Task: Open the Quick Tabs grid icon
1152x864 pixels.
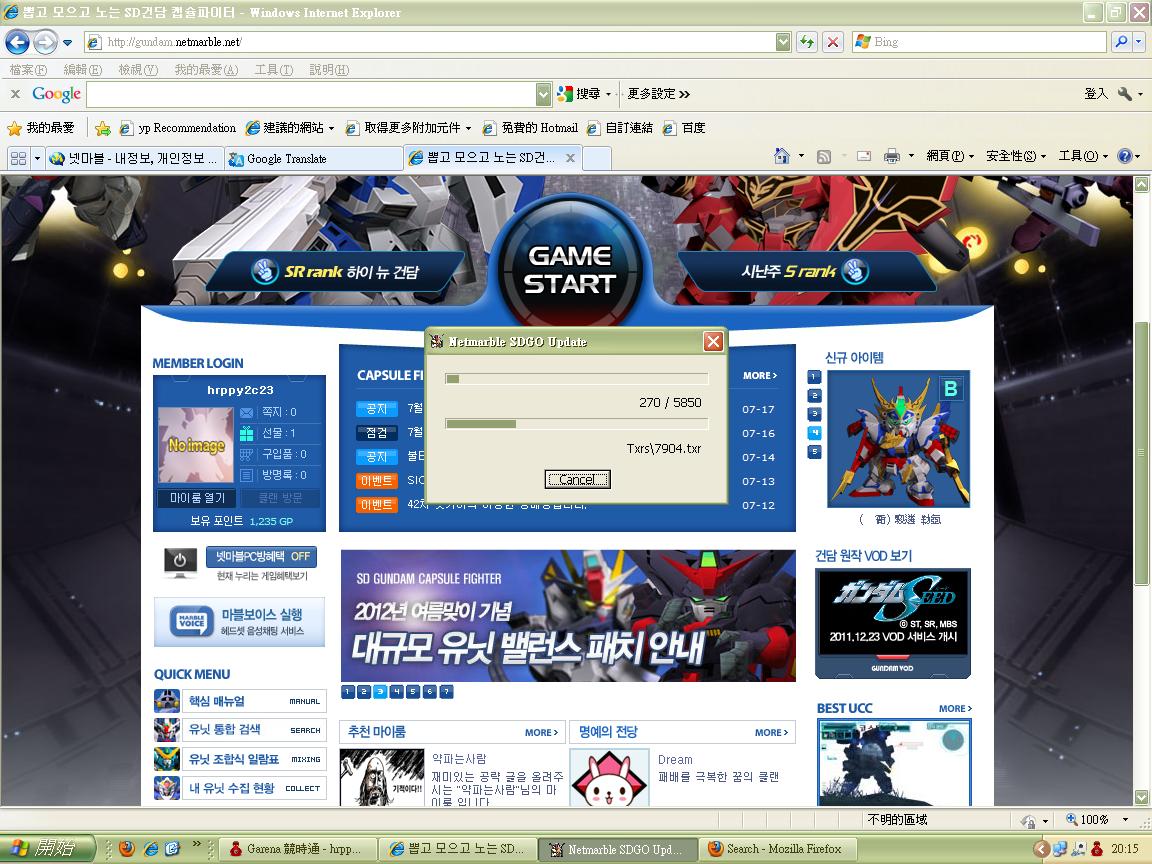Action: point(18,158)
